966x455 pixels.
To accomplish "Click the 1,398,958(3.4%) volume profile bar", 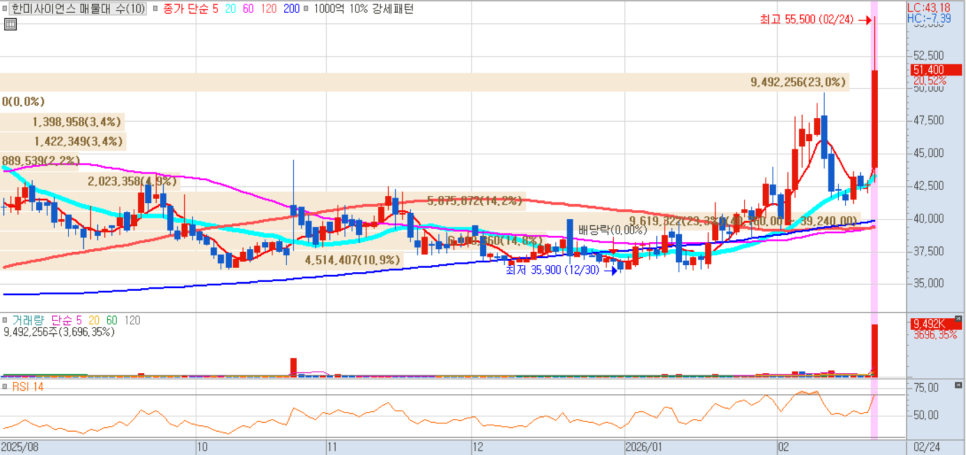I will click(x=62, y=123).
